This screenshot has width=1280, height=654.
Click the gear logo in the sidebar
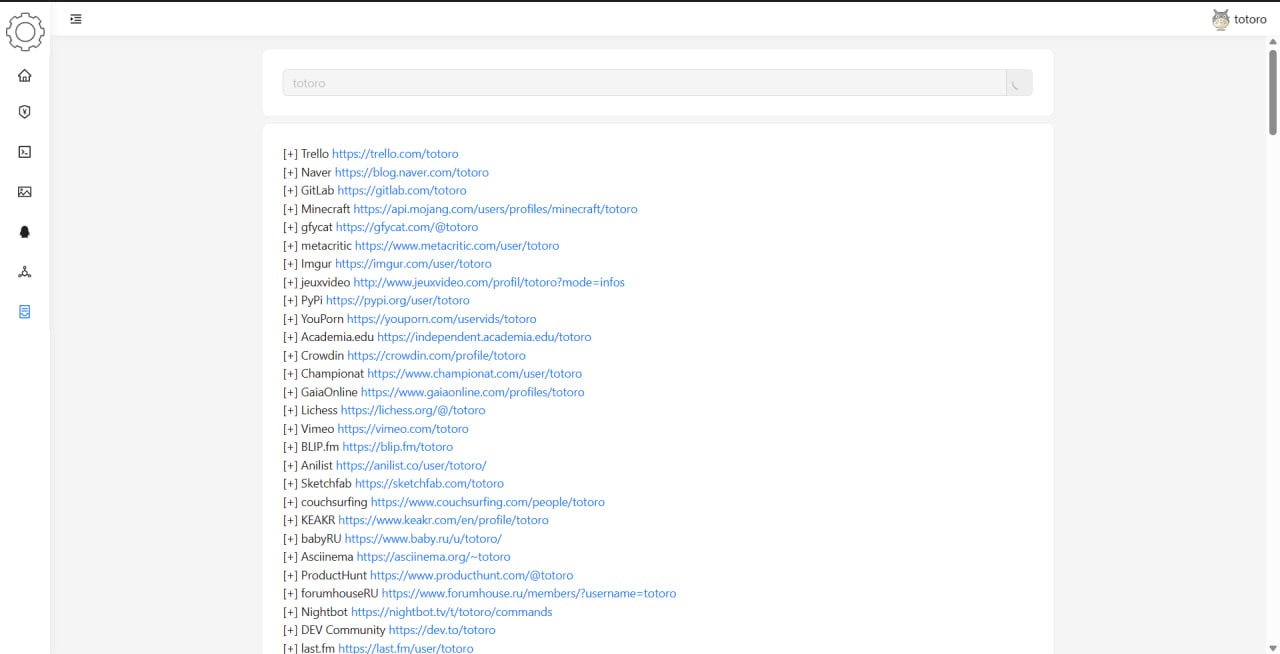pos(25,31)
